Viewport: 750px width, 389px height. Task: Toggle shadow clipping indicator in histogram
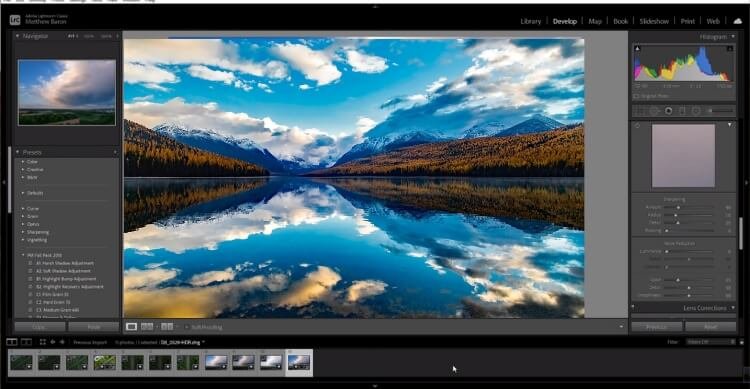637,48
